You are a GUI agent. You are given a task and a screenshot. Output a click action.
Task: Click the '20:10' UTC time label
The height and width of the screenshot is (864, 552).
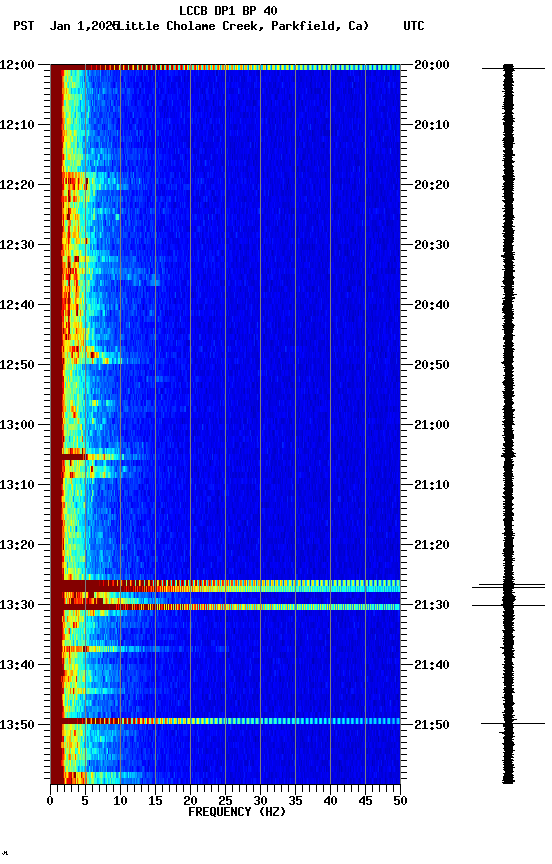432,125
